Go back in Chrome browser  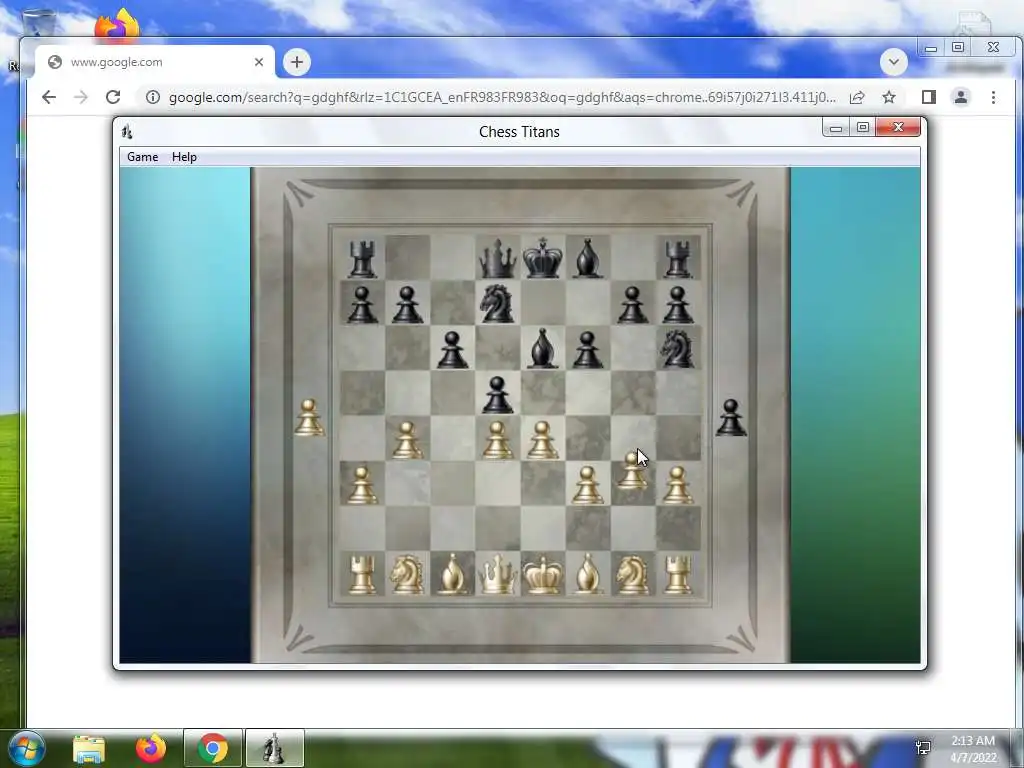tap(48, 97)
